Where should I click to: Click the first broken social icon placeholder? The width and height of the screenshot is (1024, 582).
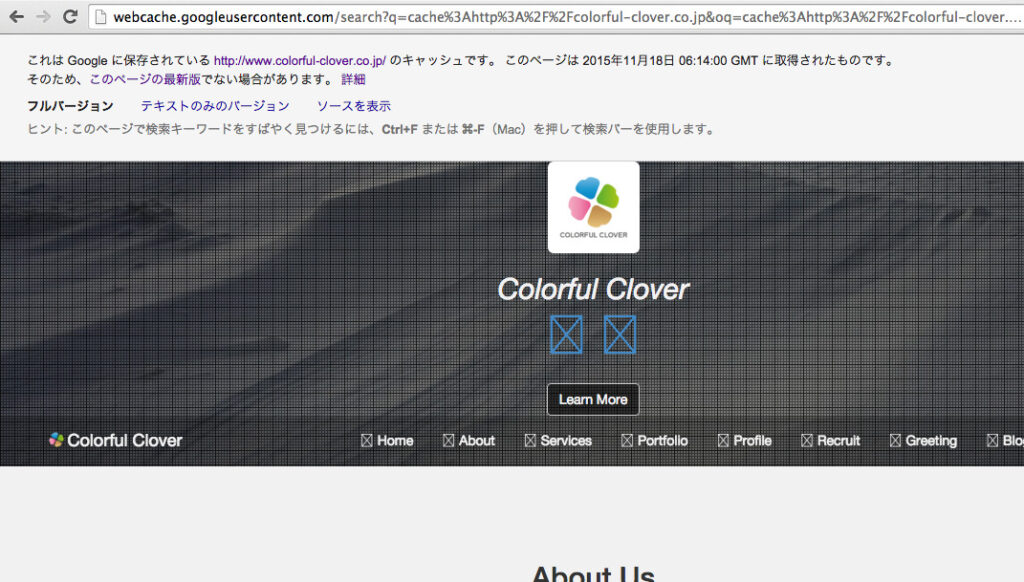[566, 334]
